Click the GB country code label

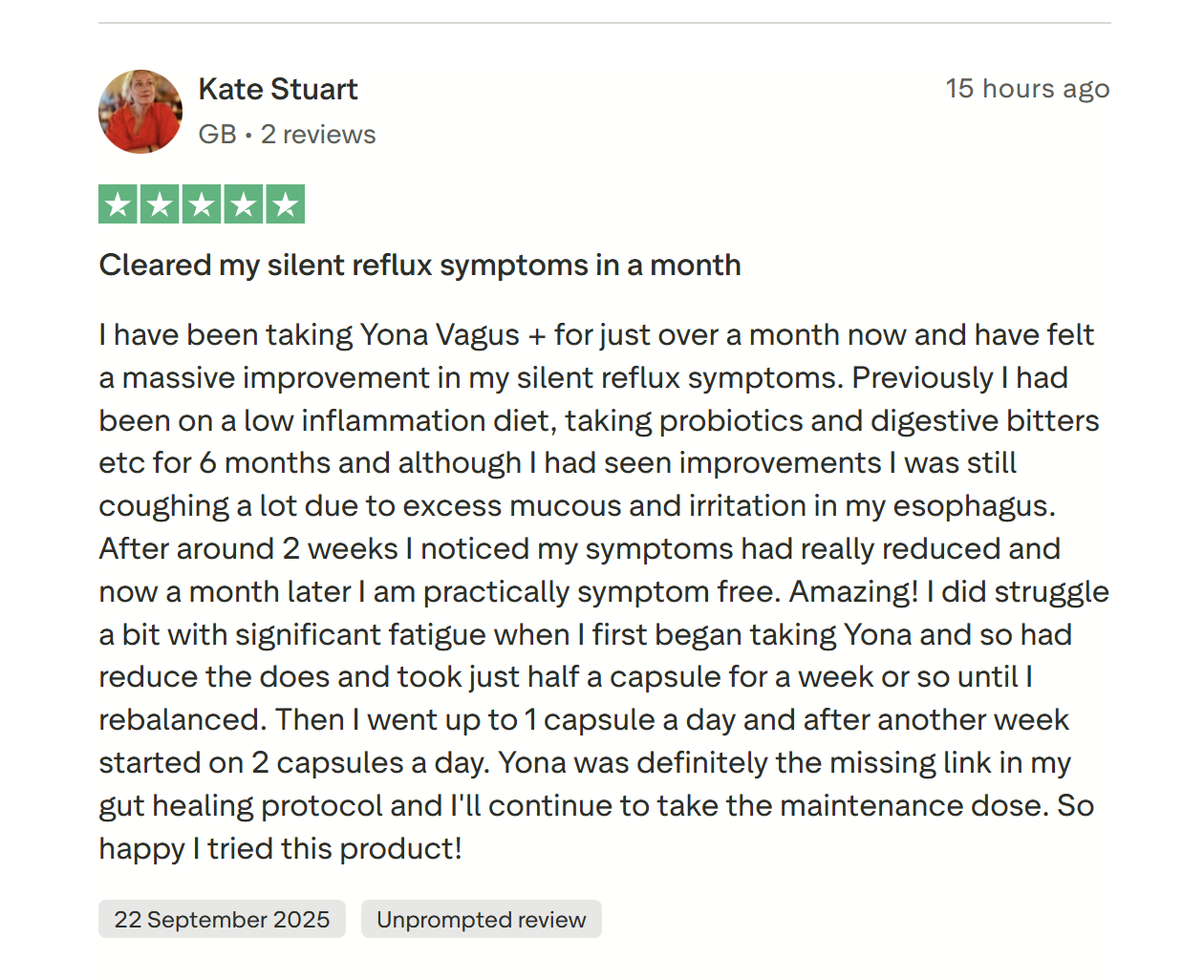pos(217,135)
